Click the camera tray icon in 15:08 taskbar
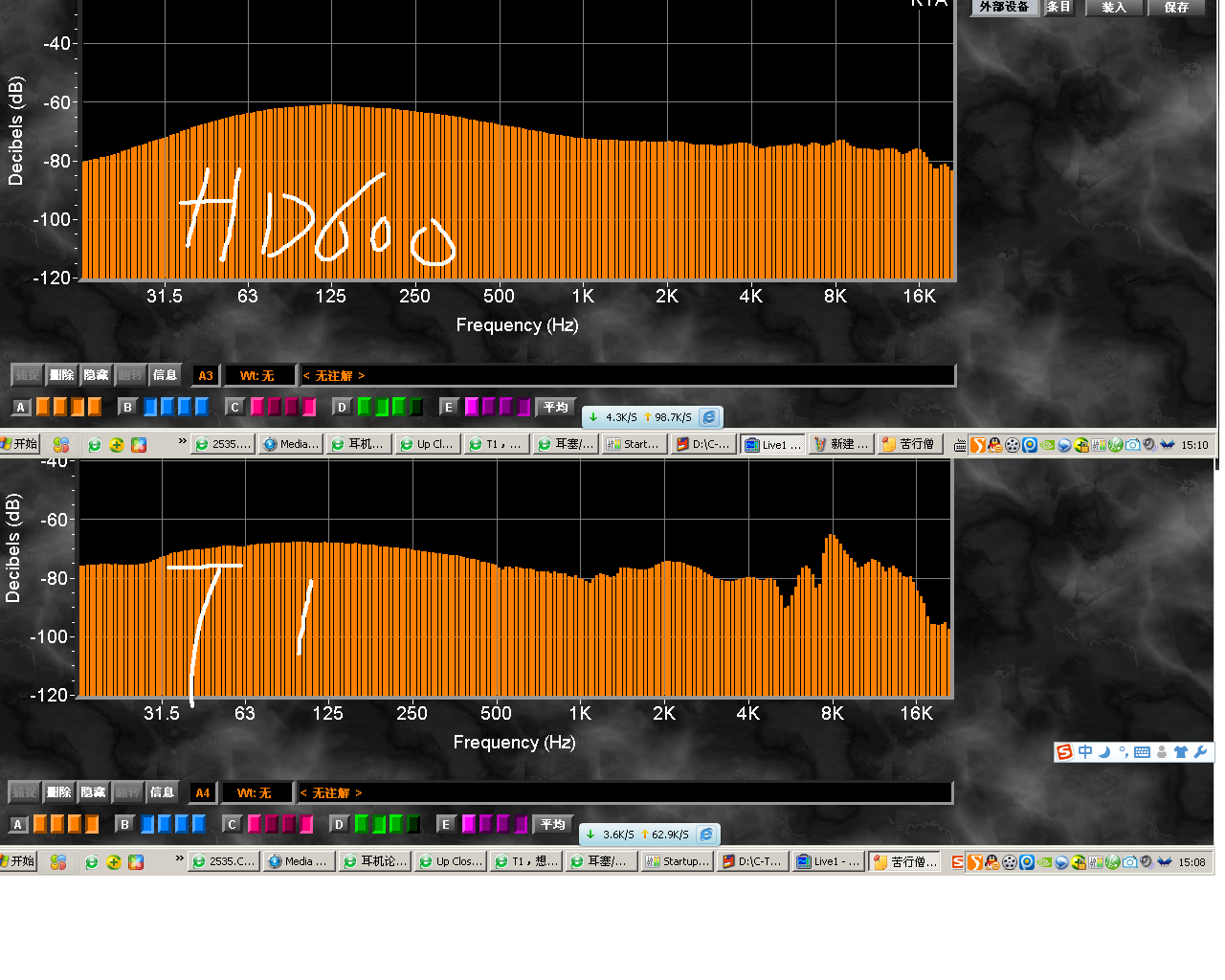1225x980 pixels. (1130, 862)
